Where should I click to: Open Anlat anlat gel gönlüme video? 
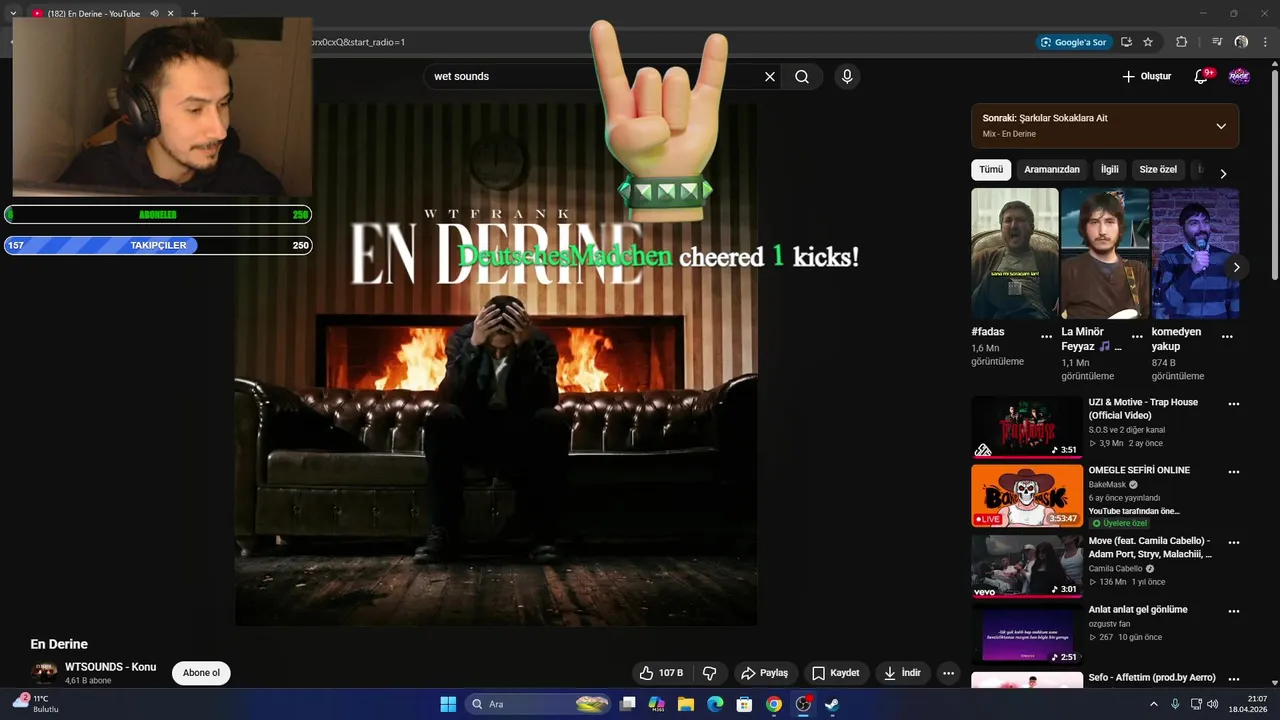click(1138, 610)
